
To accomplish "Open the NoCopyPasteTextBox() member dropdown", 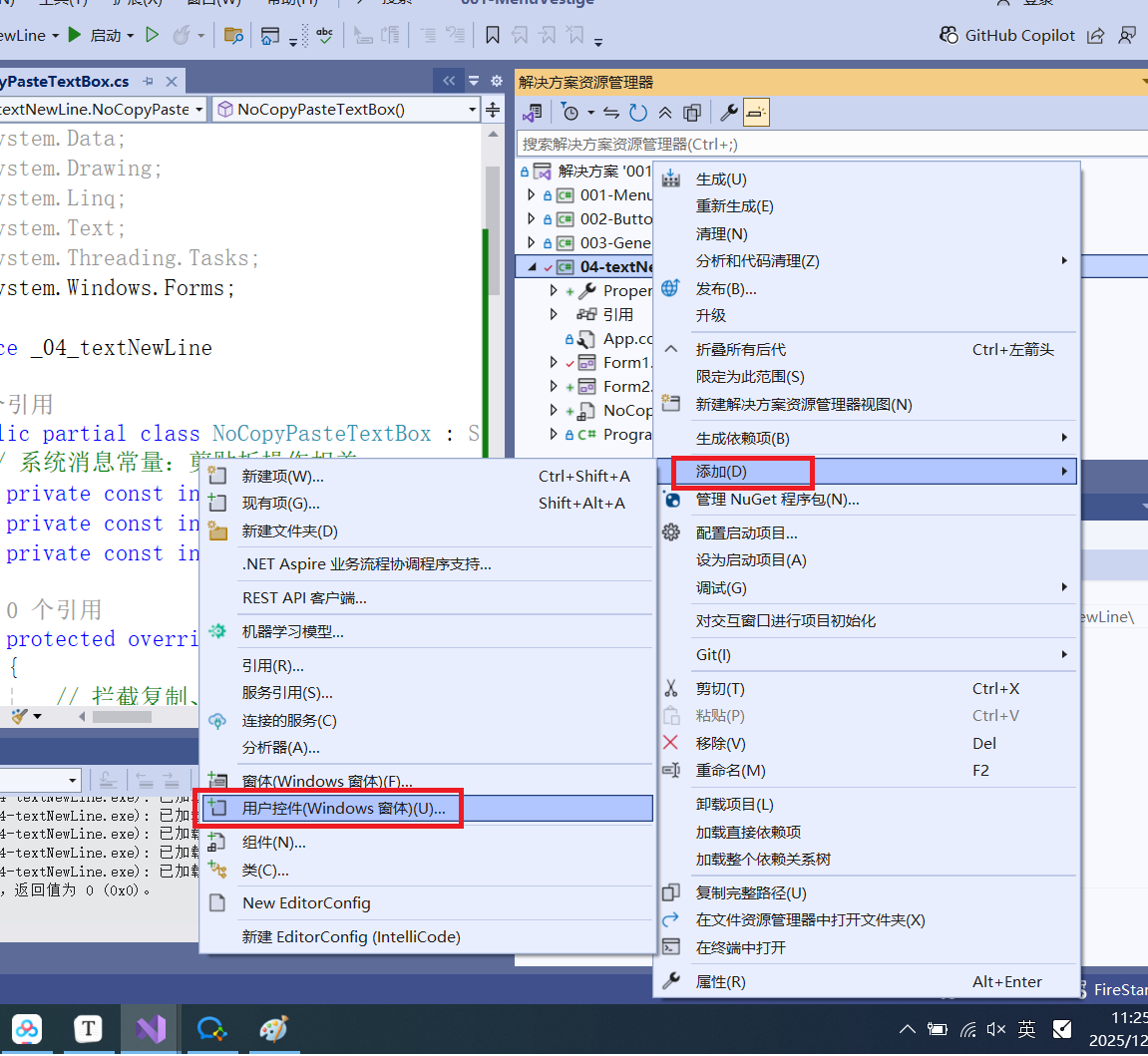I will pos(472,110).
